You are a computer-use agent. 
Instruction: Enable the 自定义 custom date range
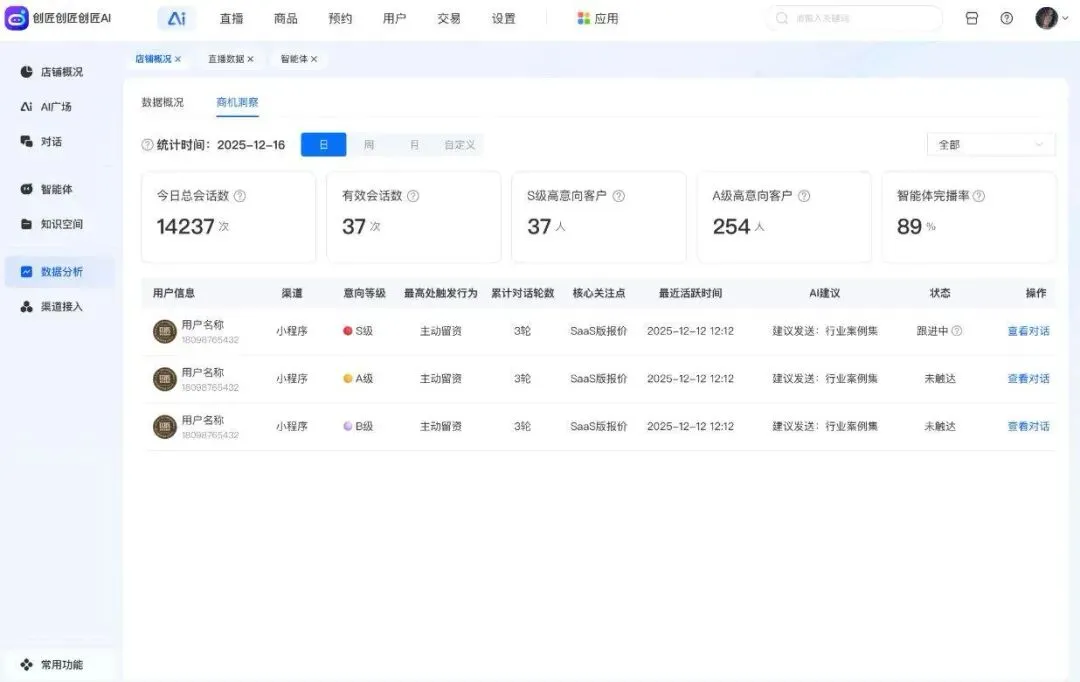point(460,144)
